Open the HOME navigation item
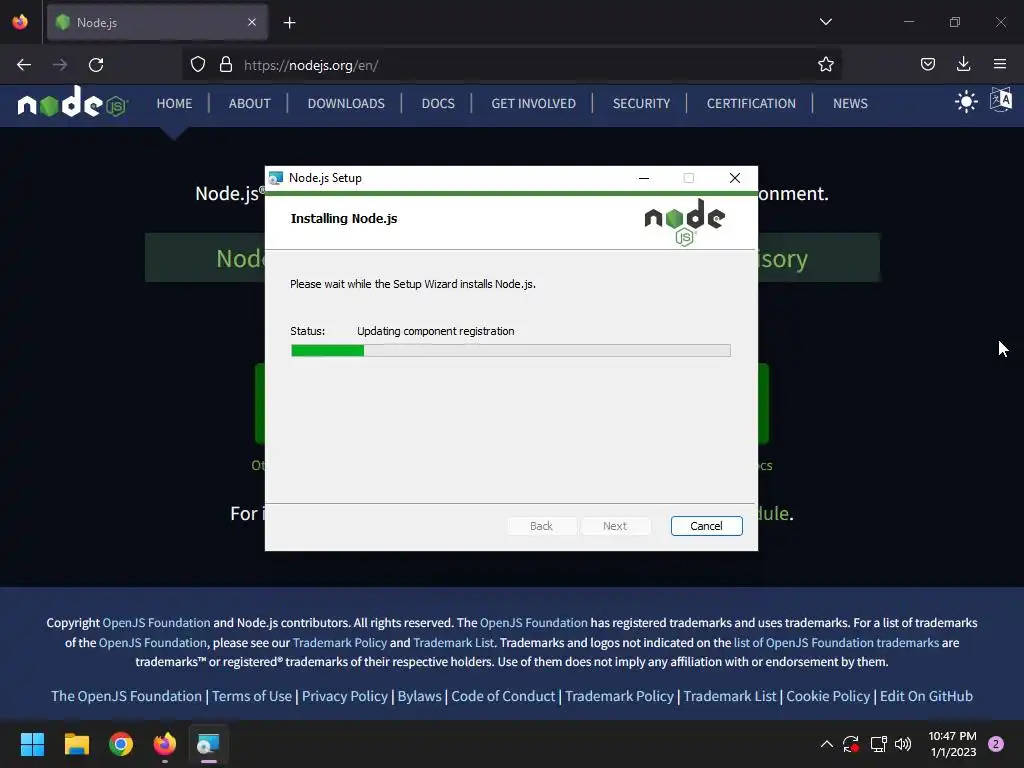The width and height of the screenshot is (1024, 768). point(174,103)
